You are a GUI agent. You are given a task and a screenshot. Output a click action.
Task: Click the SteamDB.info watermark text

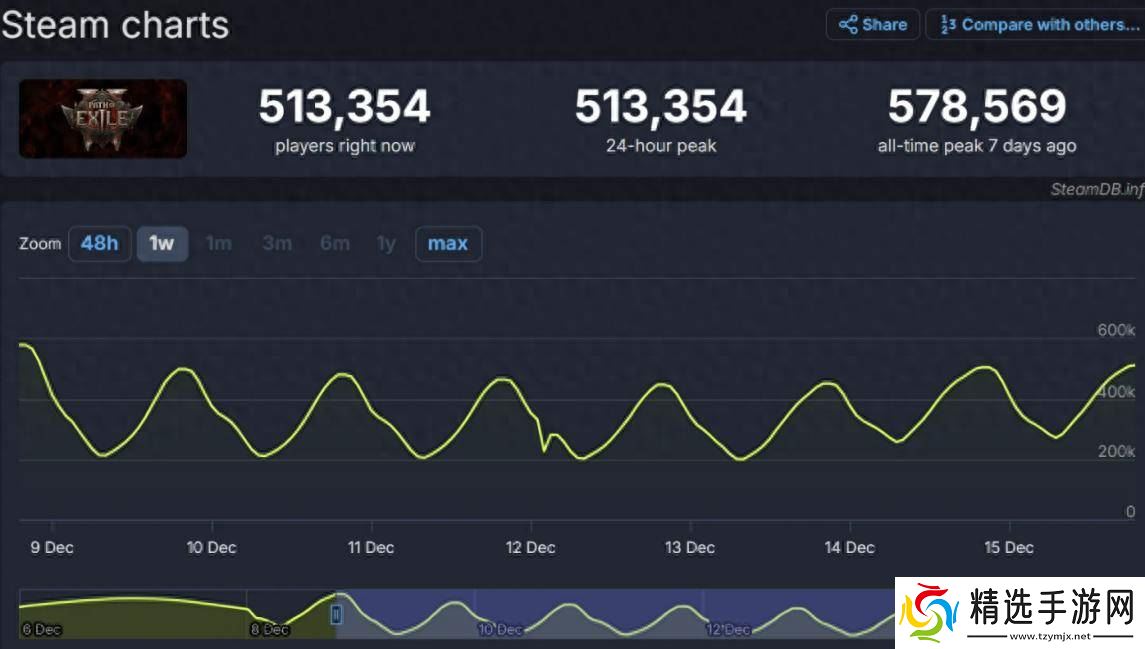(1096, 189)
